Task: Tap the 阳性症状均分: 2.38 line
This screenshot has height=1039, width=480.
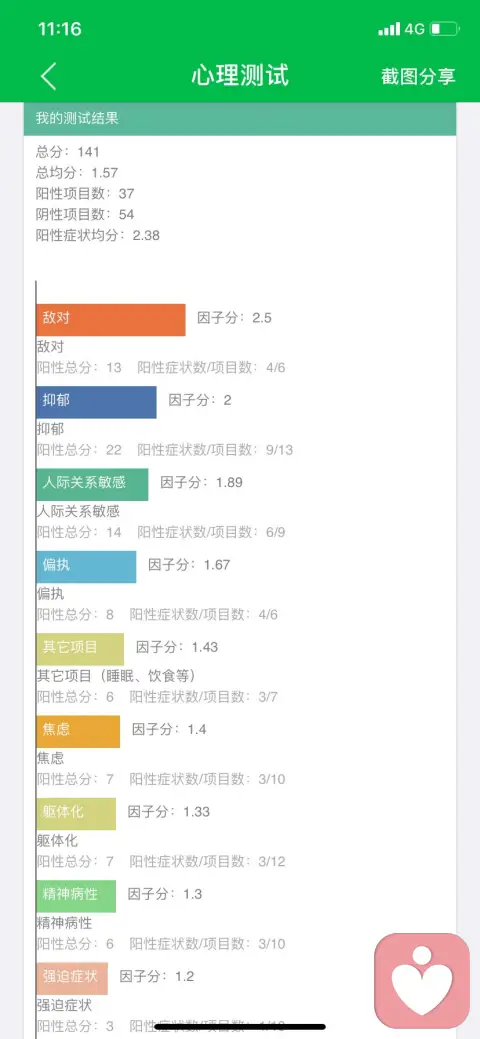Action: (x=97, y=235)
